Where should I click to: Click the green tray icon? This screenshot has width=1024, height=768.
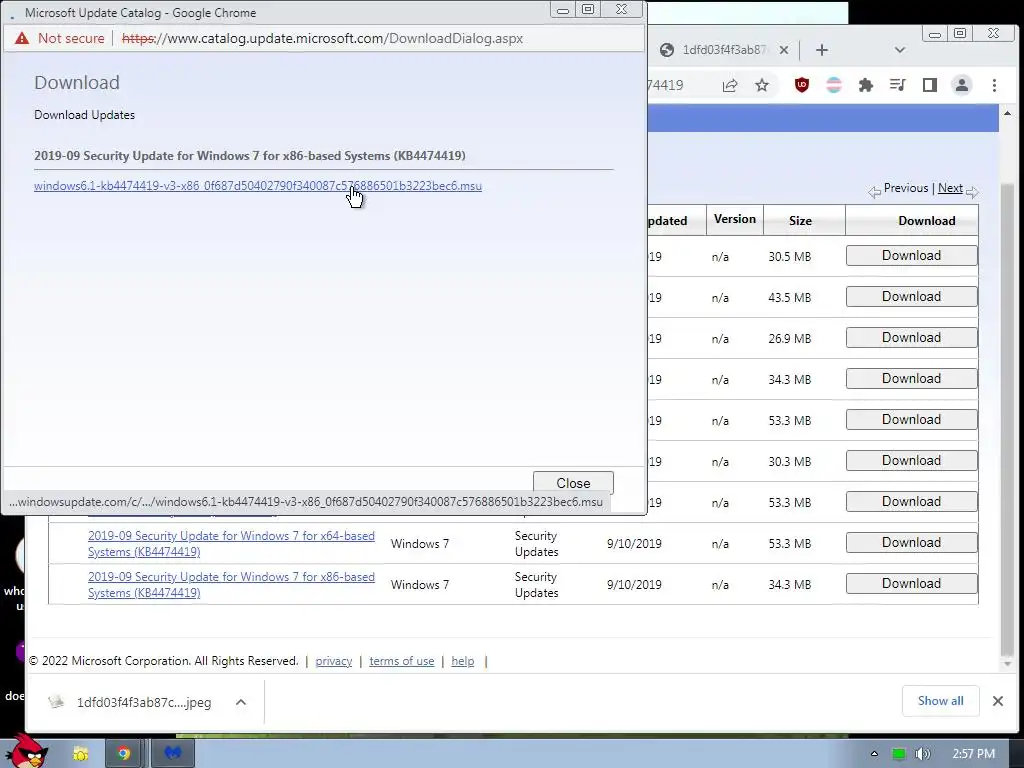tap(899, 754)
